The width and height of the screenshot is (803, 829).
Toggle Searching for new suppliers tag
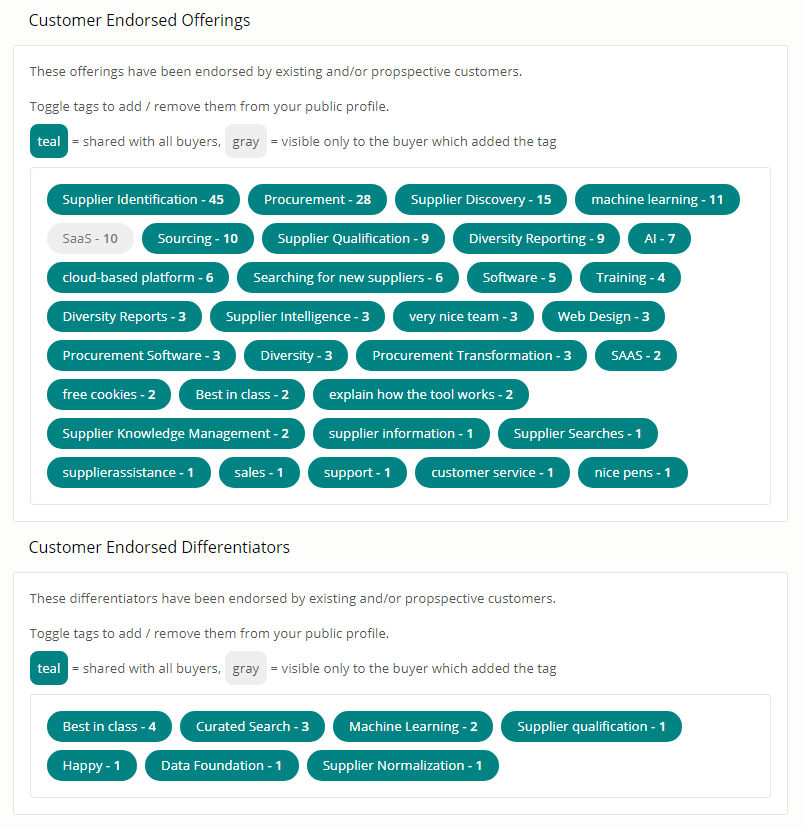tap(348, 278)
